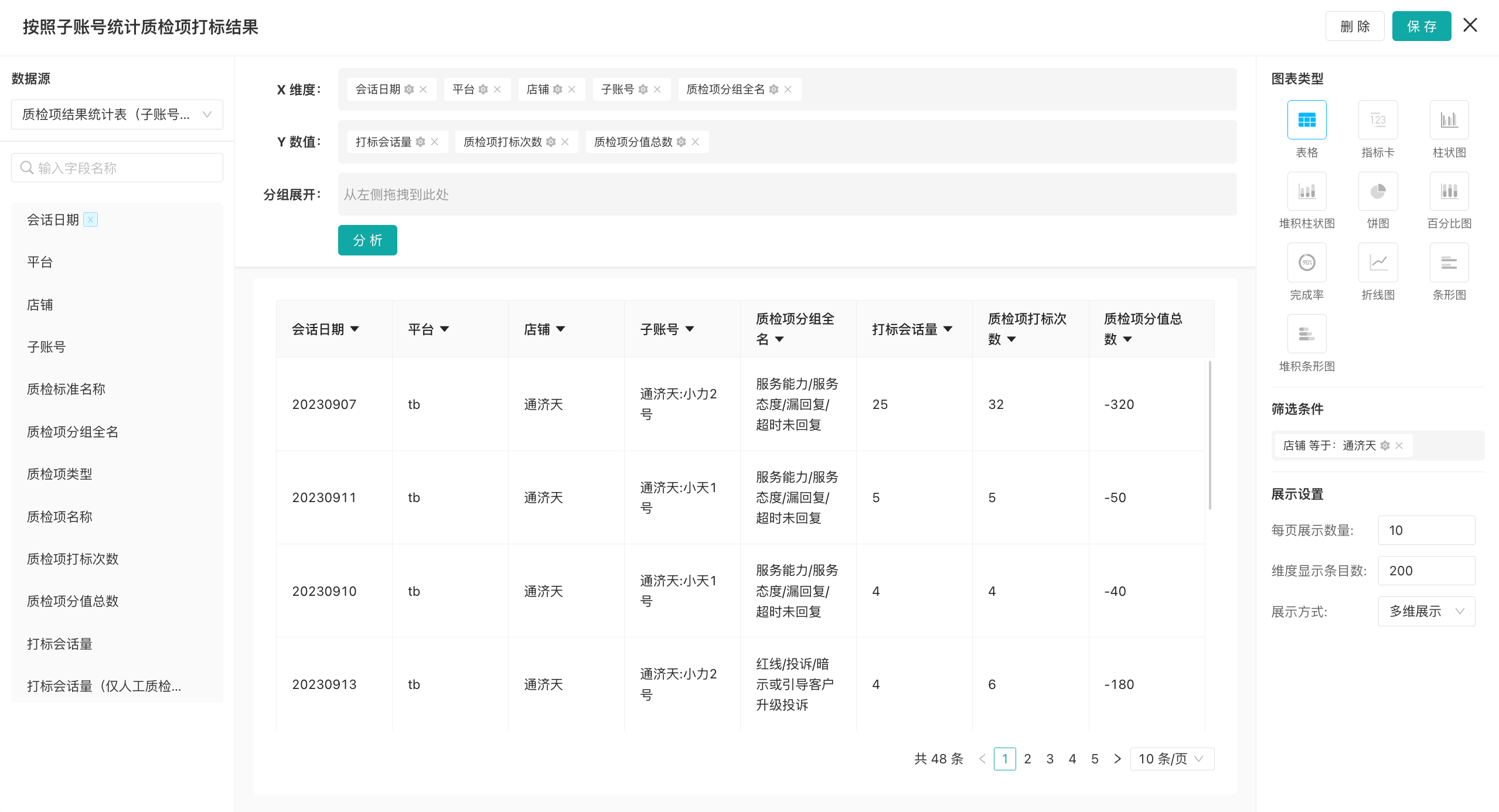Viewport: 1499px width, 812px height.
Task: Select the 完成率 completion rate chart
Action: (1306, 262)
